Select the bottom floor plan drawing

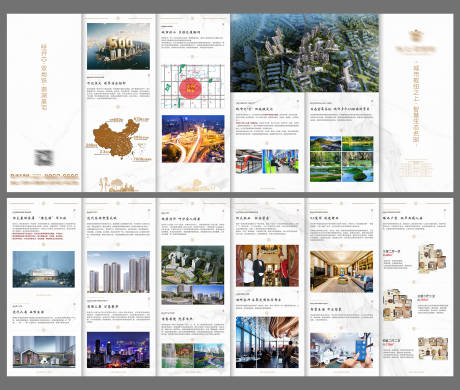433,348
